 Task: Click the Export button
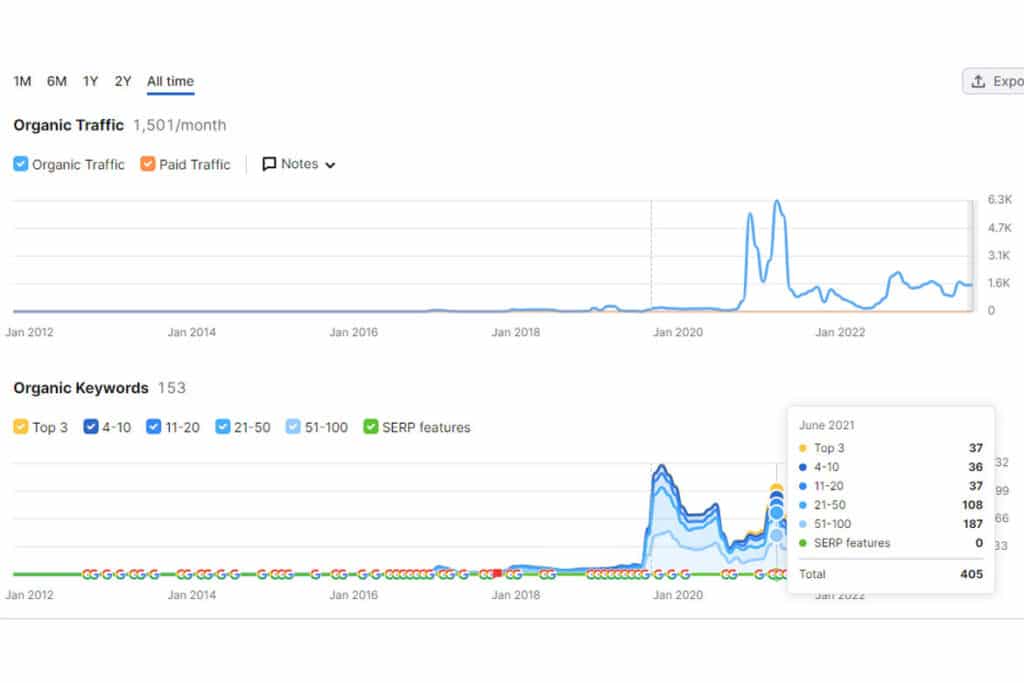[993, 82]
